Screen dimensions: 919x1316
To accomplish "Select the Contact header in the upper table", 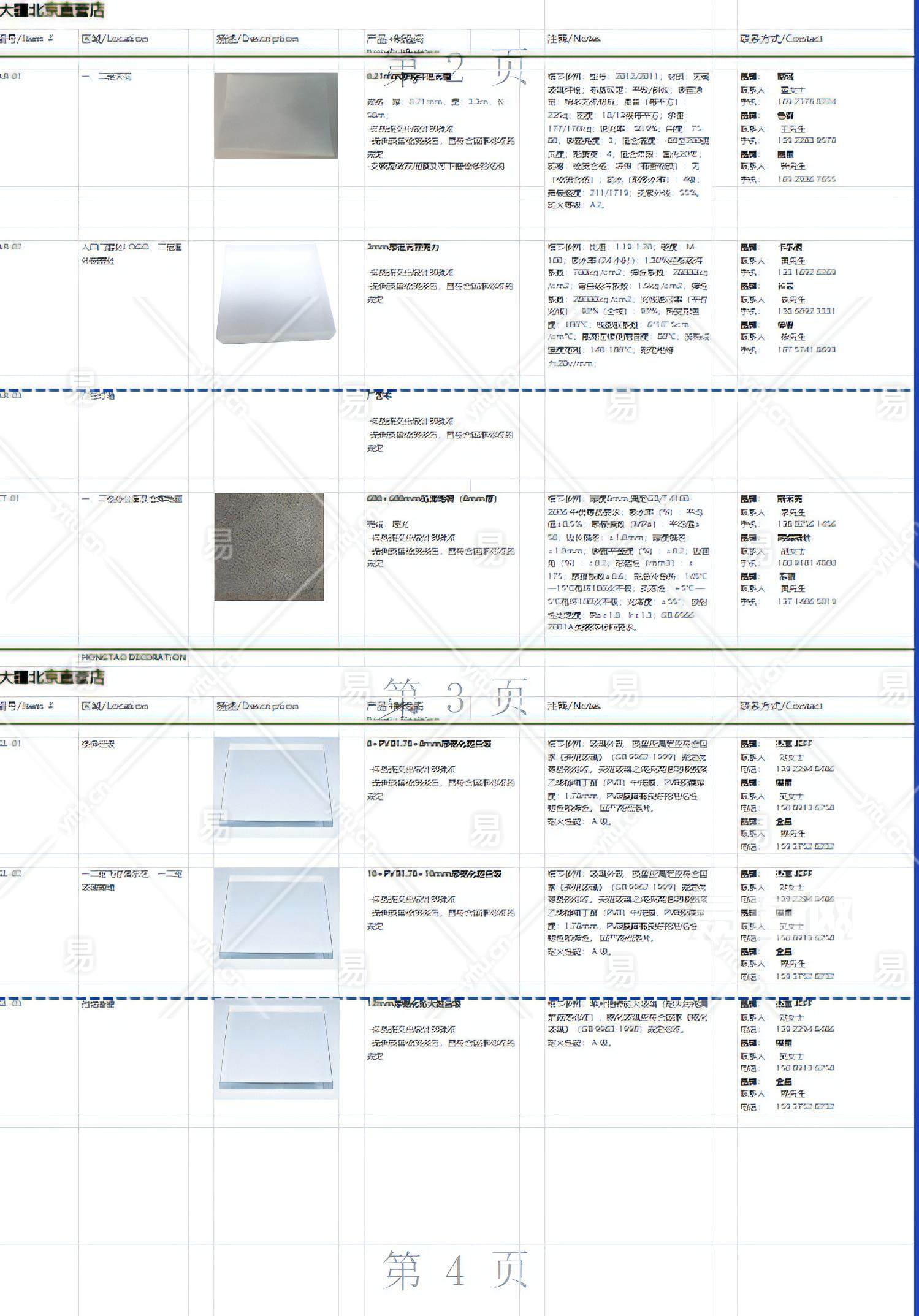I will click(781, 38).
